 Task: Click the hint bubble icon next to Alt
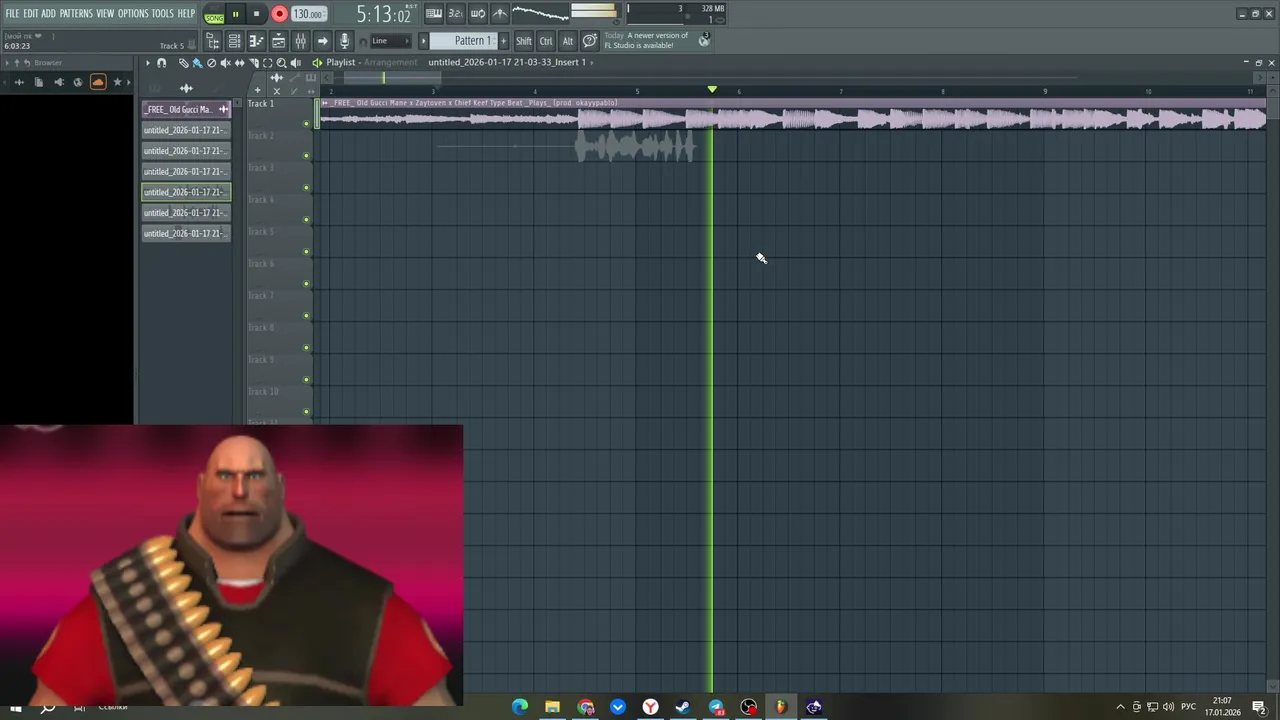[x=590, y=41]
